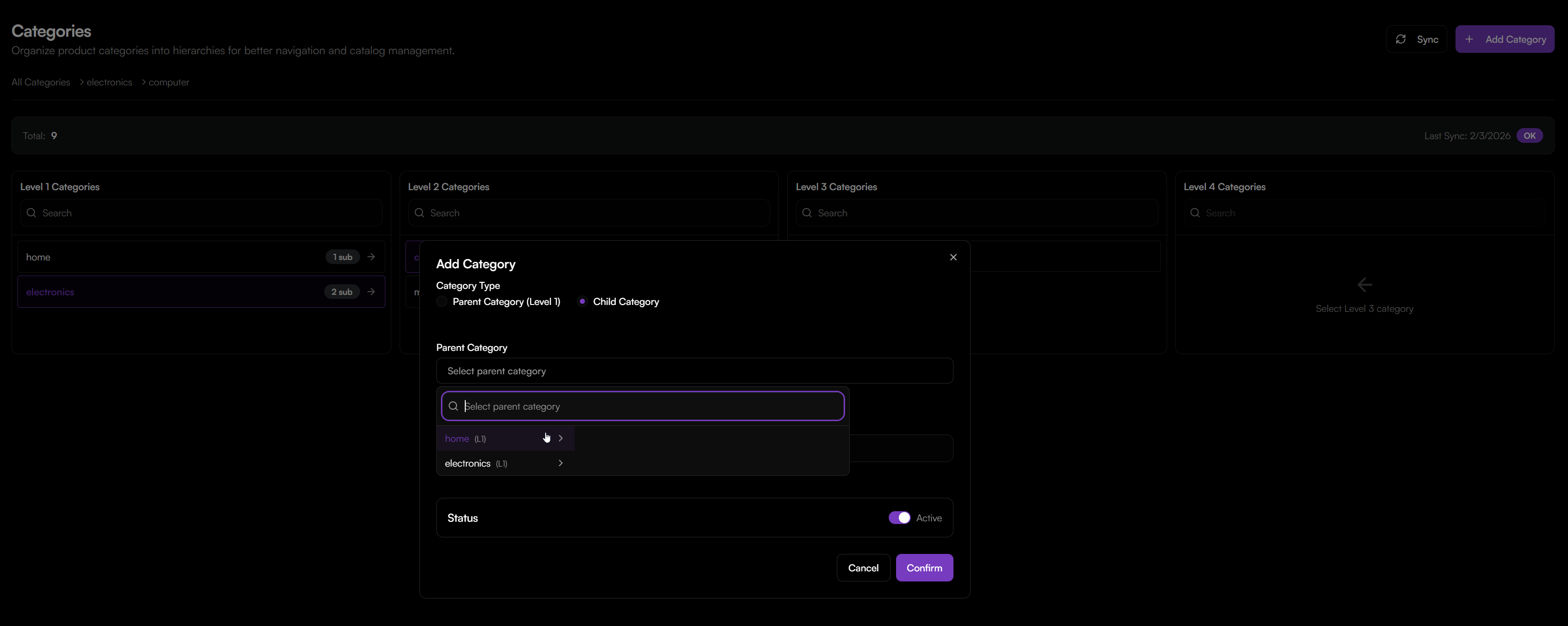The image size is (1568, 626).
Task: Click arrow icon on home row
Action: click(371, 257)
